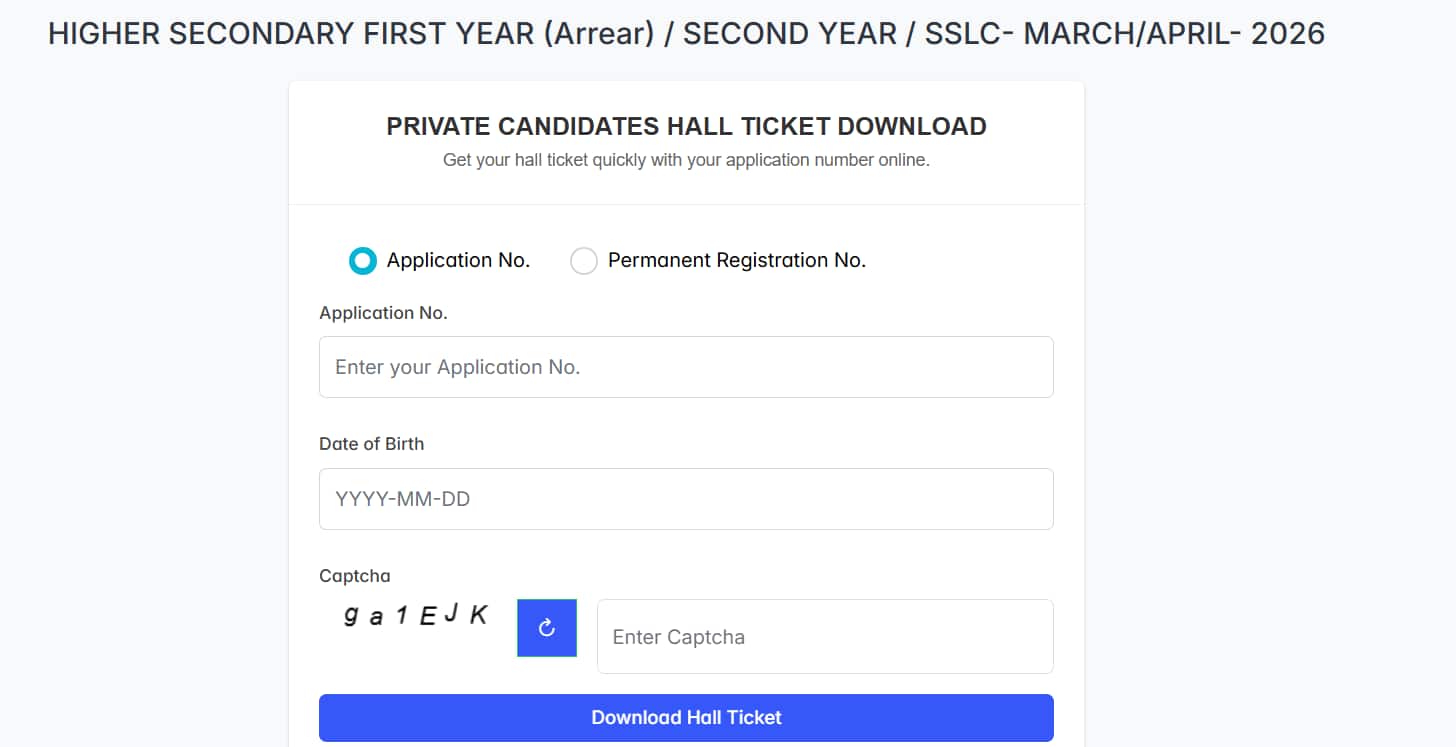Select the Application No. radio button
This screenshot has width=1456, height=747.
pos(363,261)
